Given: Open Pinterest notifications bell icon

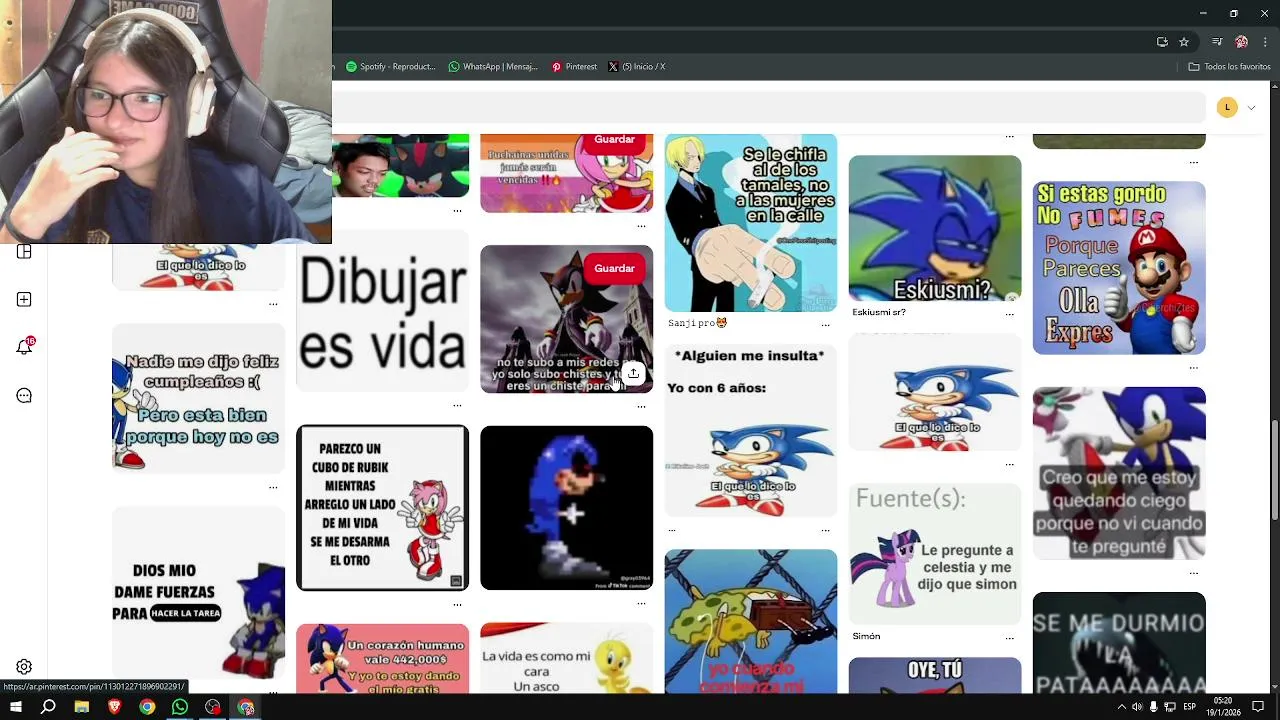Looking at the screenshot, I should (x=24, y=346).
